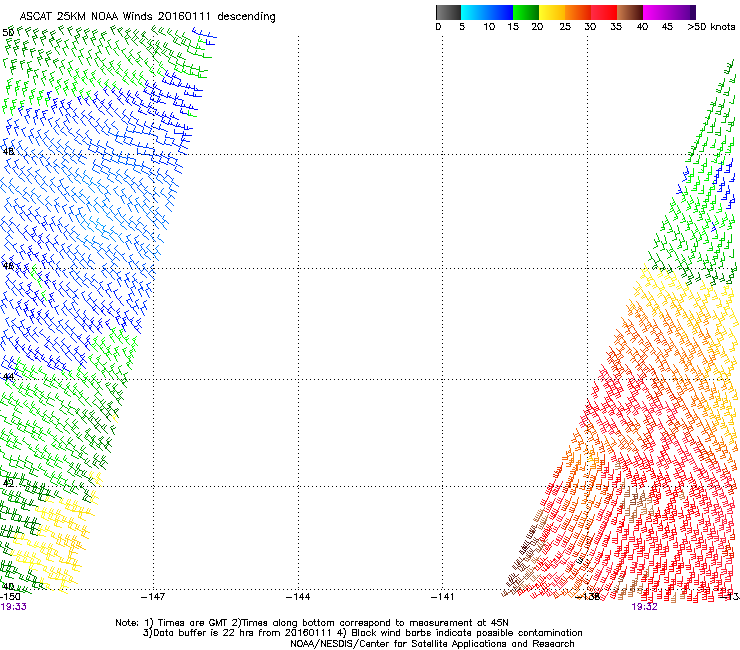Click the purple '19:32' pass time
The image size is (740, 650).
(x=644, y=607)
